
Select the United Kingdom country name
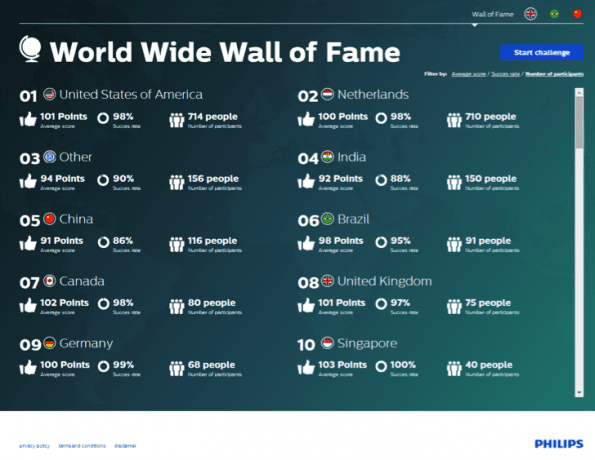point(384,281)
